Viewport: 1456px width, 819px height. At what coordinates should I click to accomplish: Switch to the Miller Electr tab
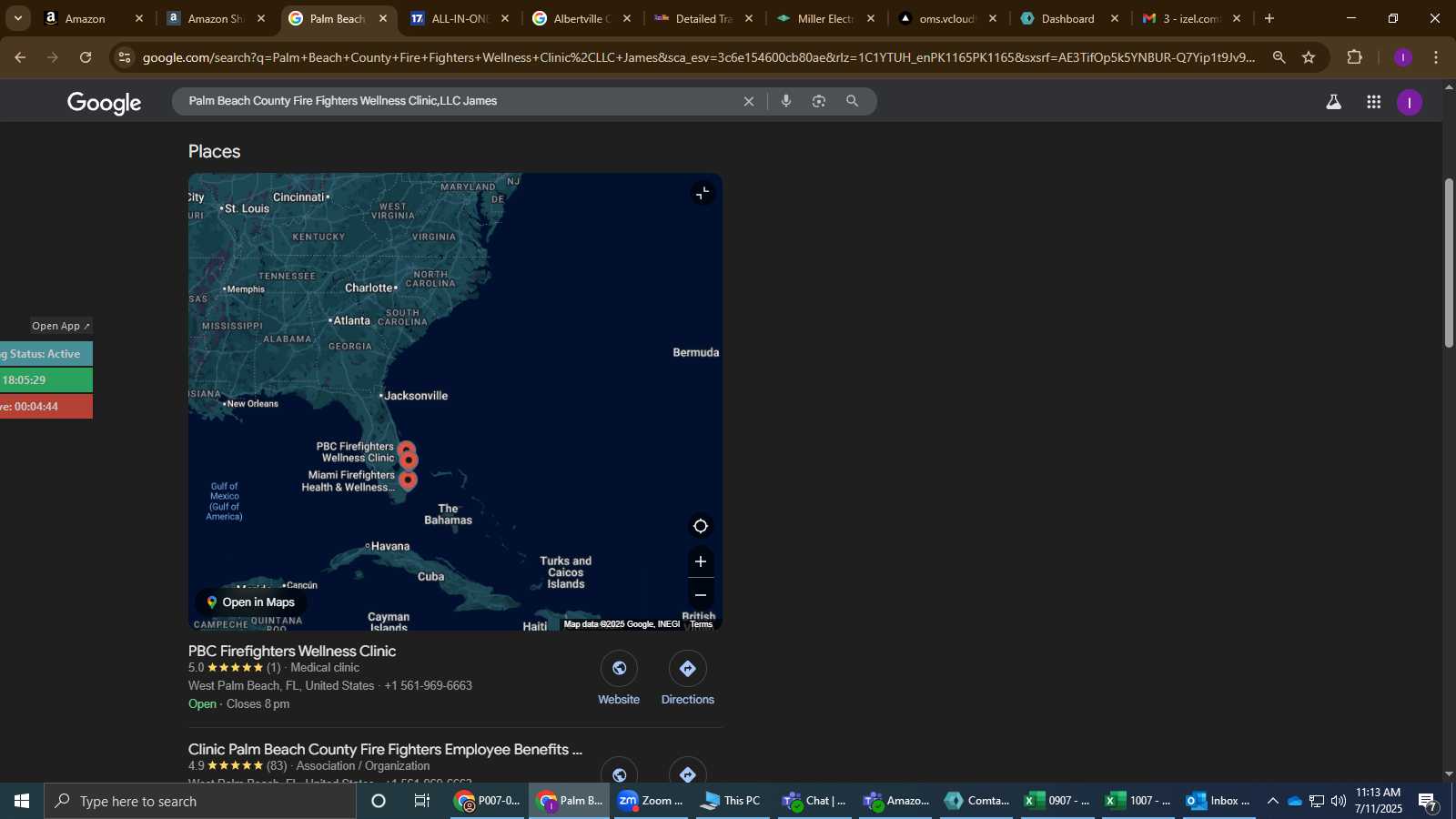825,18
